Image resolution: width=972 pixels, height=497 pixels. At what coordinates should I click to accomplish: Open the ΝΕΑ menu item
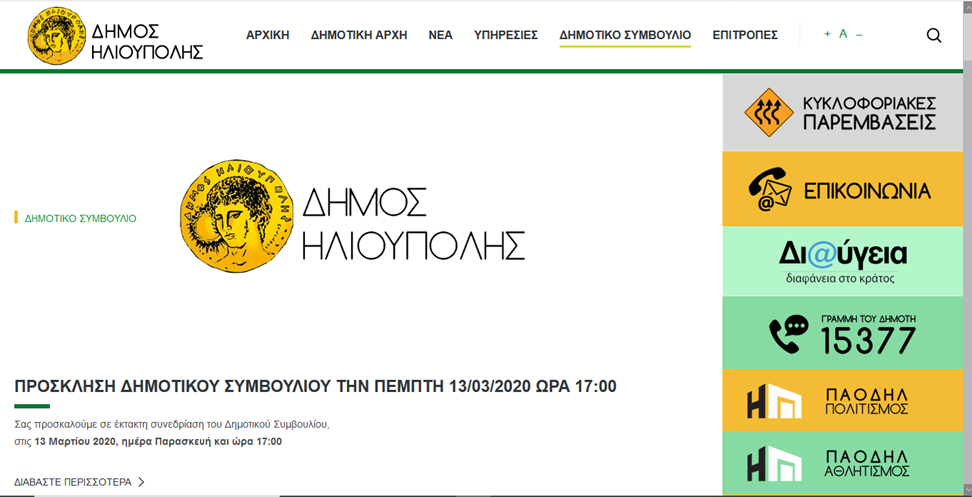tap(441, 35)
